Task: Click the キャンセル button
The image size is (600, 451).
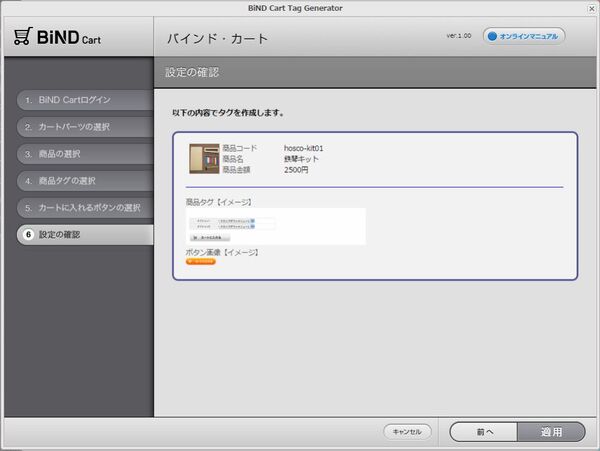Action: point(407,432)
